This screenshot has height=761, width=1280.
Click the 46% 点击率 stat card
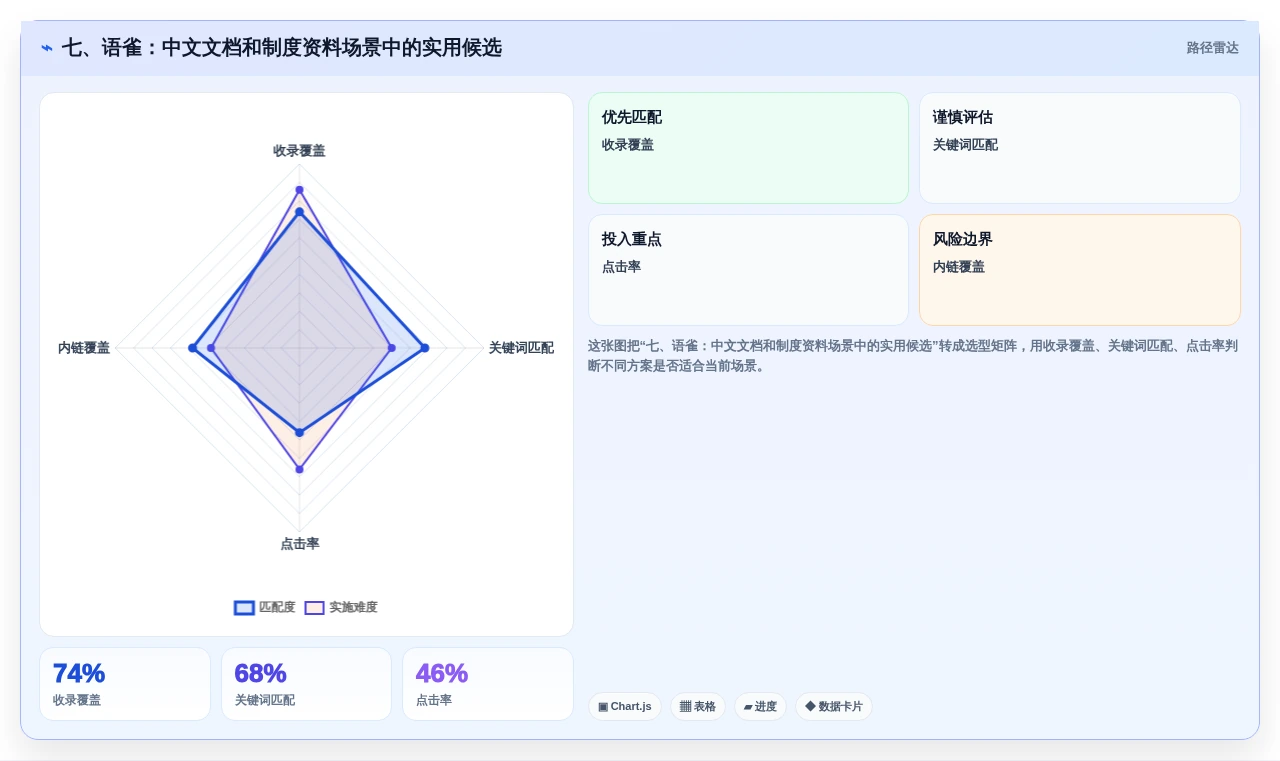(x=488, y=684)
